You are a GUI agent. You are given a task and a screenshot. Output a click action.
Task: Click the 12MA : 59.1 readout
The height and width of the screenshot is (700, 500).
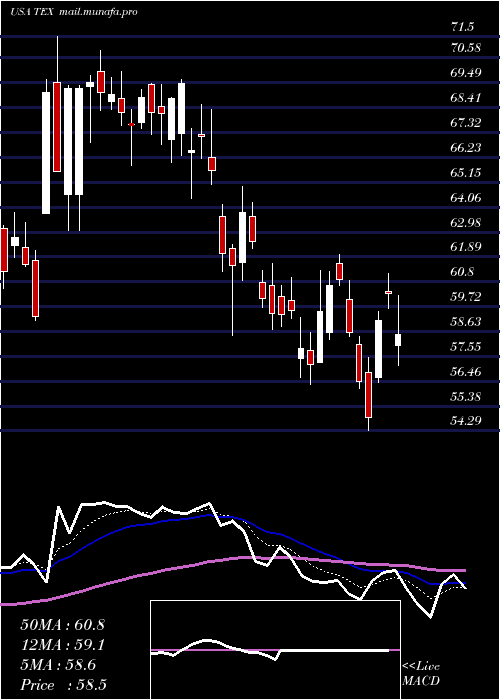click(x=62, y=645)
